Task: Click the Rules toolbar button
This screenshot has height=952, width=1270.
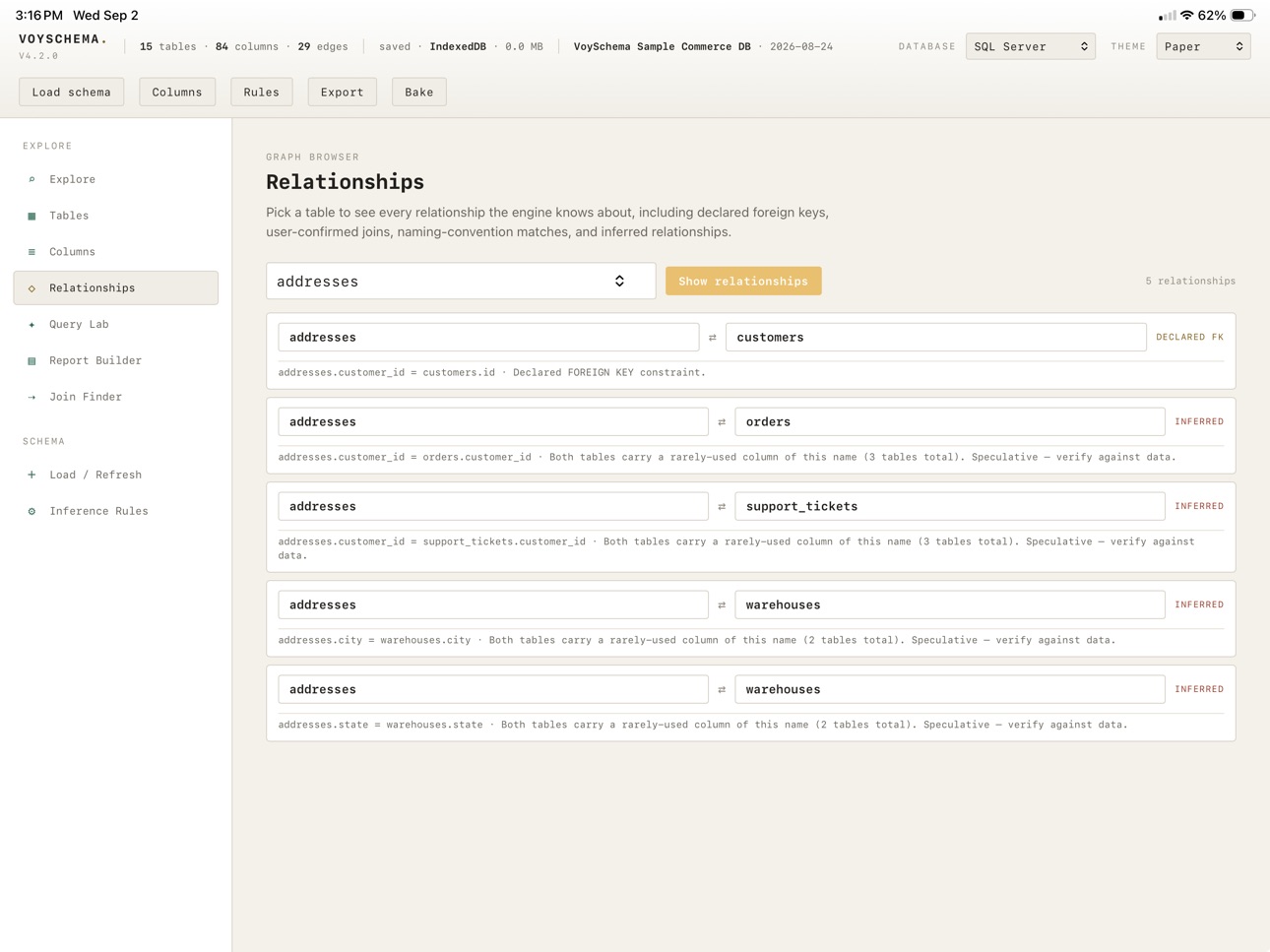Action: click(262, 92)
